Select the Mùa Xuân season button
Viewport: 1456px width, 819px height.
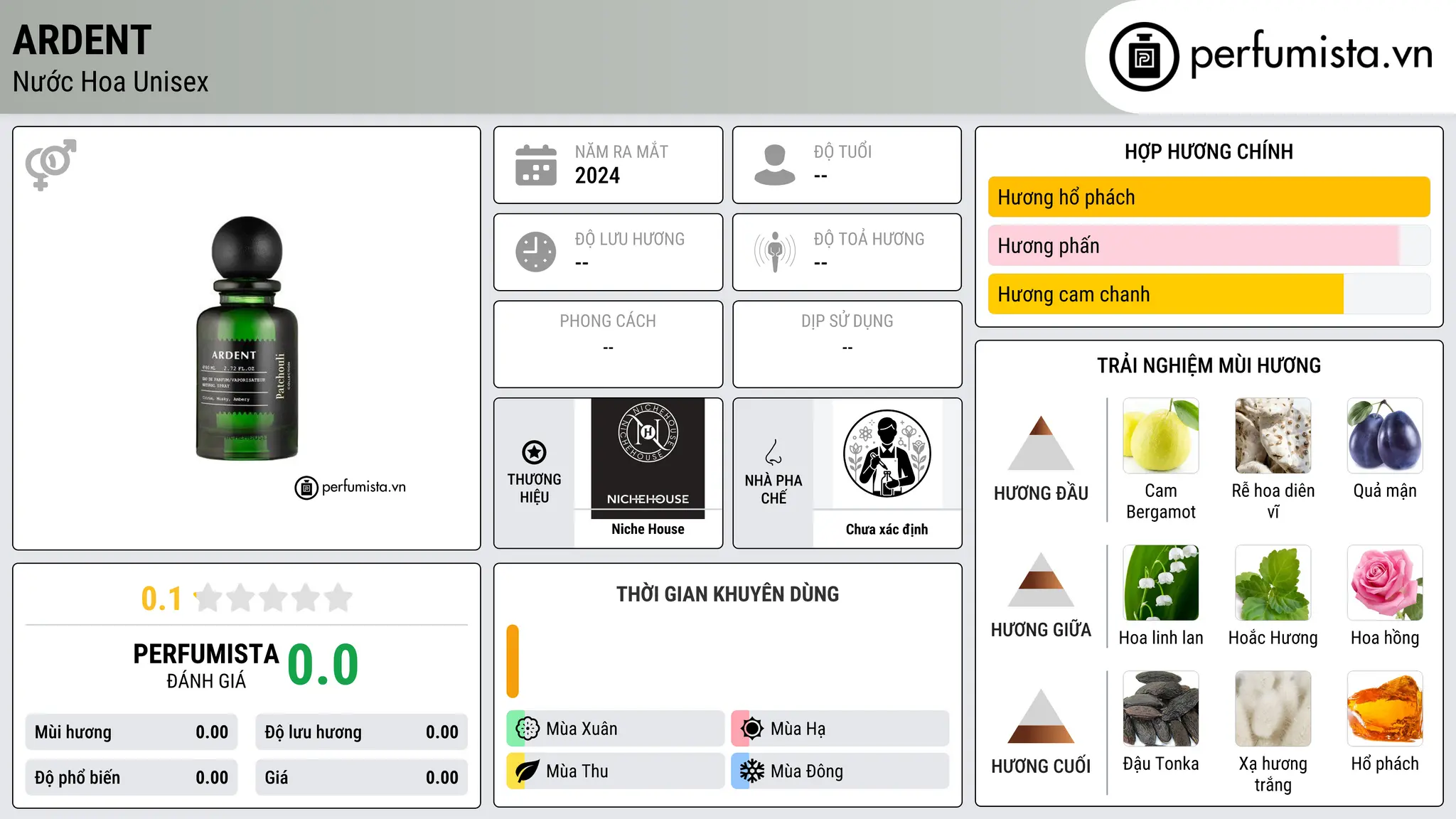coord(615,729)
